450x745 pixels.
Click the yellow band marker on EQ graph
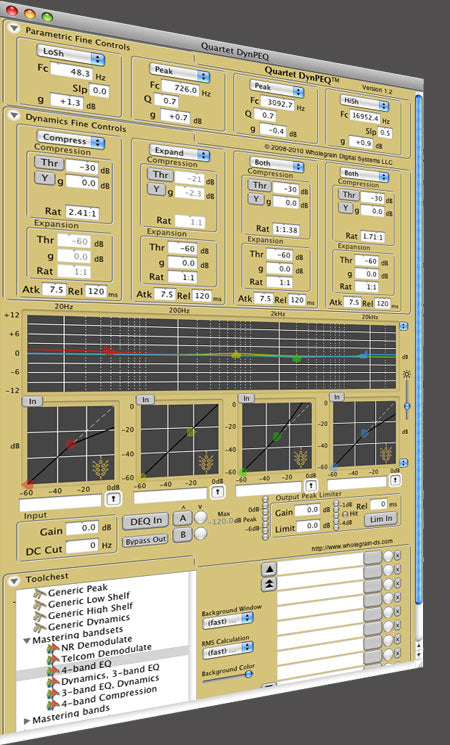(236, 354)
